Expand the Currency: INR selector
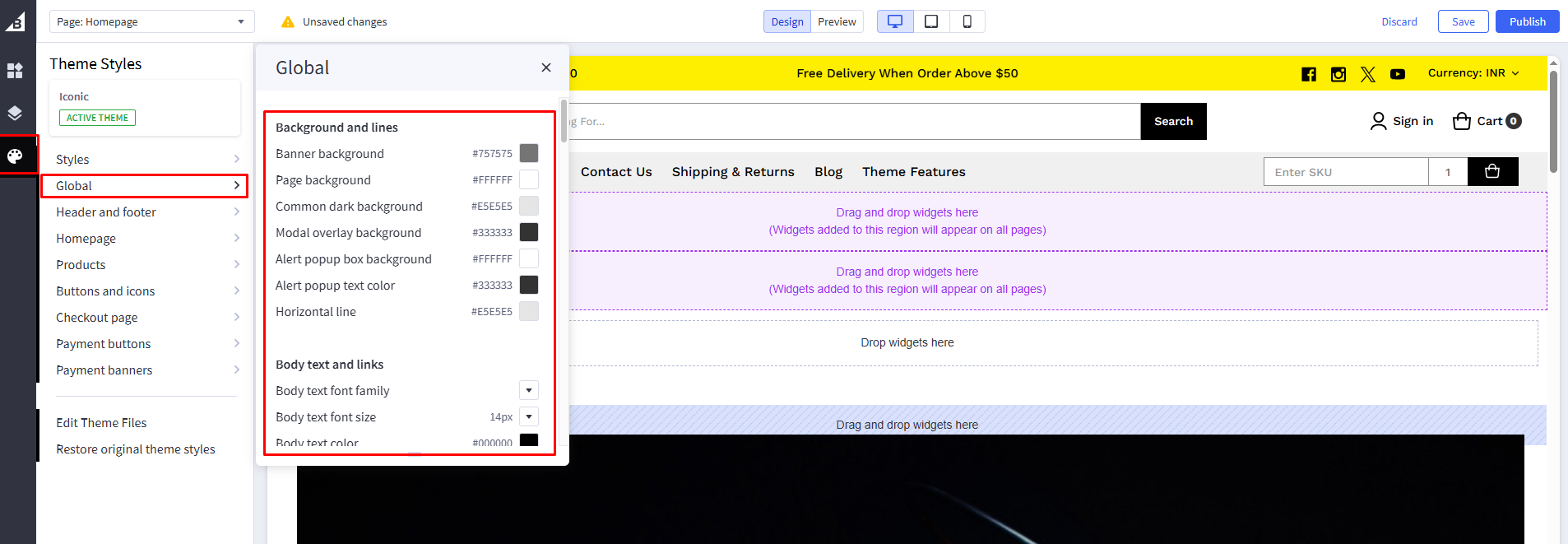Screen dimensions: 1568x544 [1473, 73]
